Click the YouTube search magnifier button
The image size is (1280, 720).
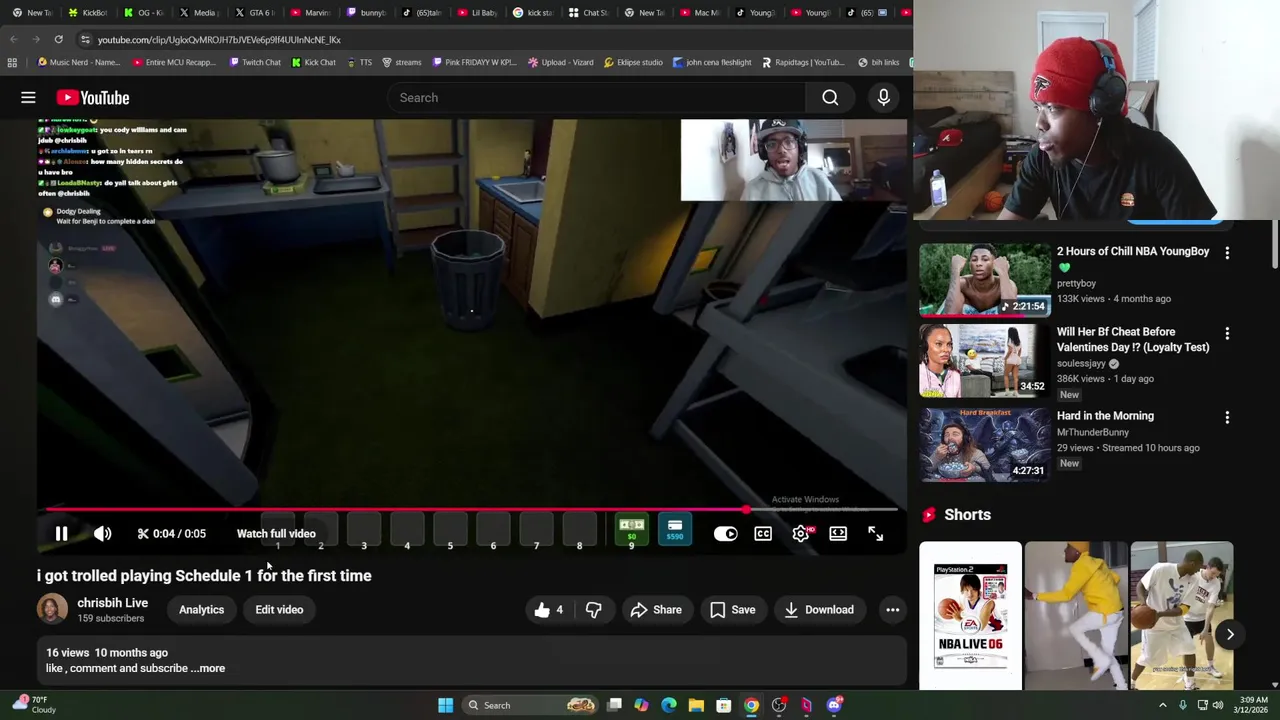(830, 97)
